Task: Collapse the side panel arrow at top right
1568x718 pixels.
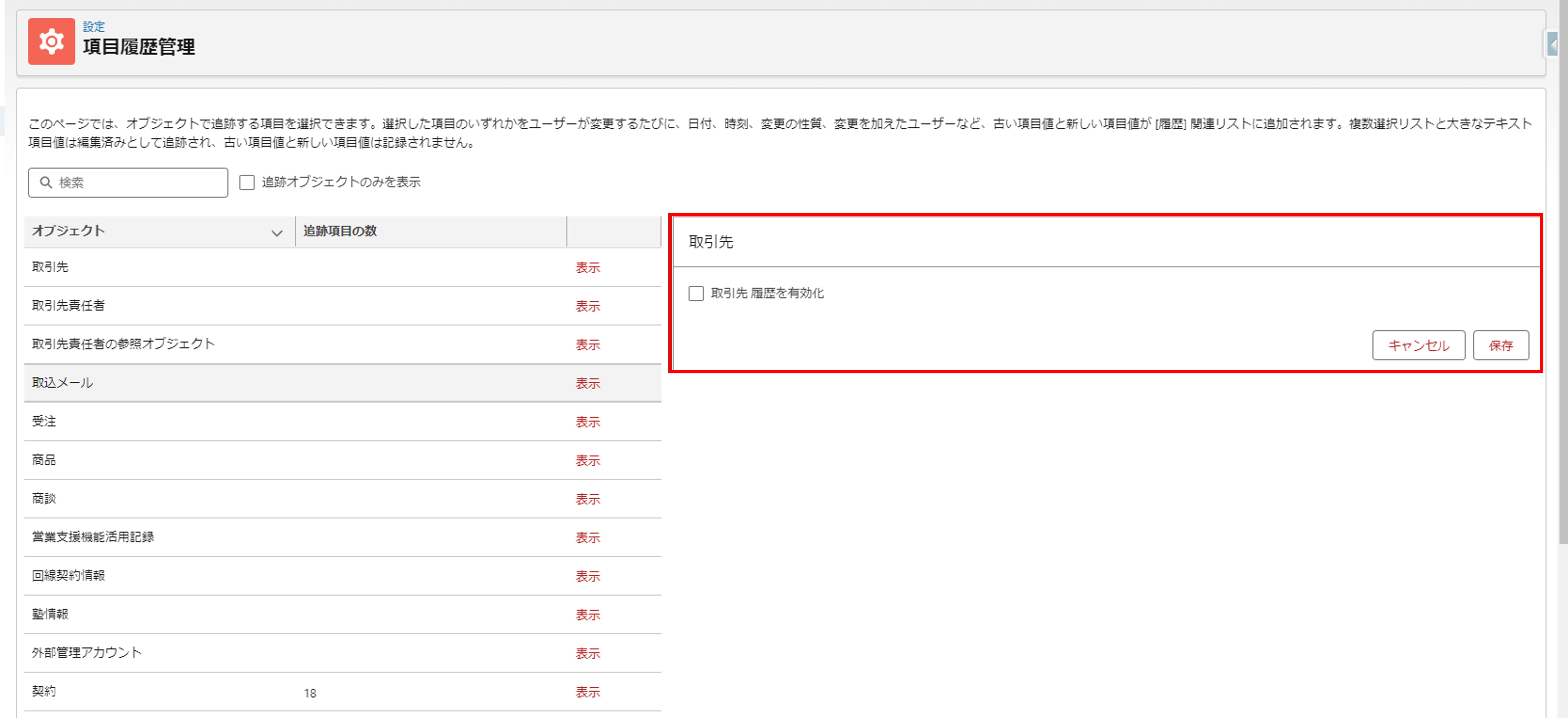Action: (x=1553, y=45)
